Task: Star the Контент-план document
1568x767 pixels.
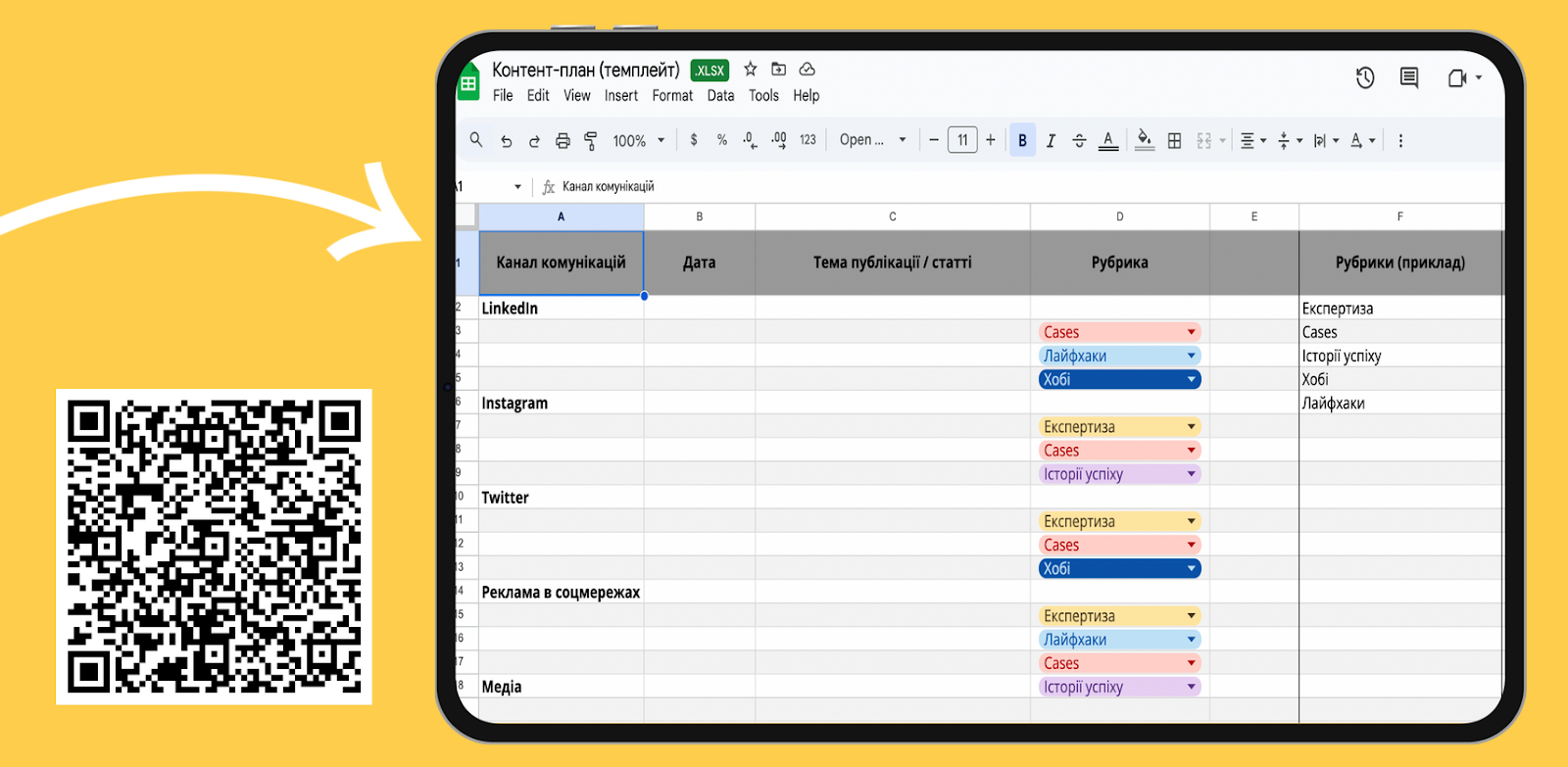Action: click(x=751, y=70)
